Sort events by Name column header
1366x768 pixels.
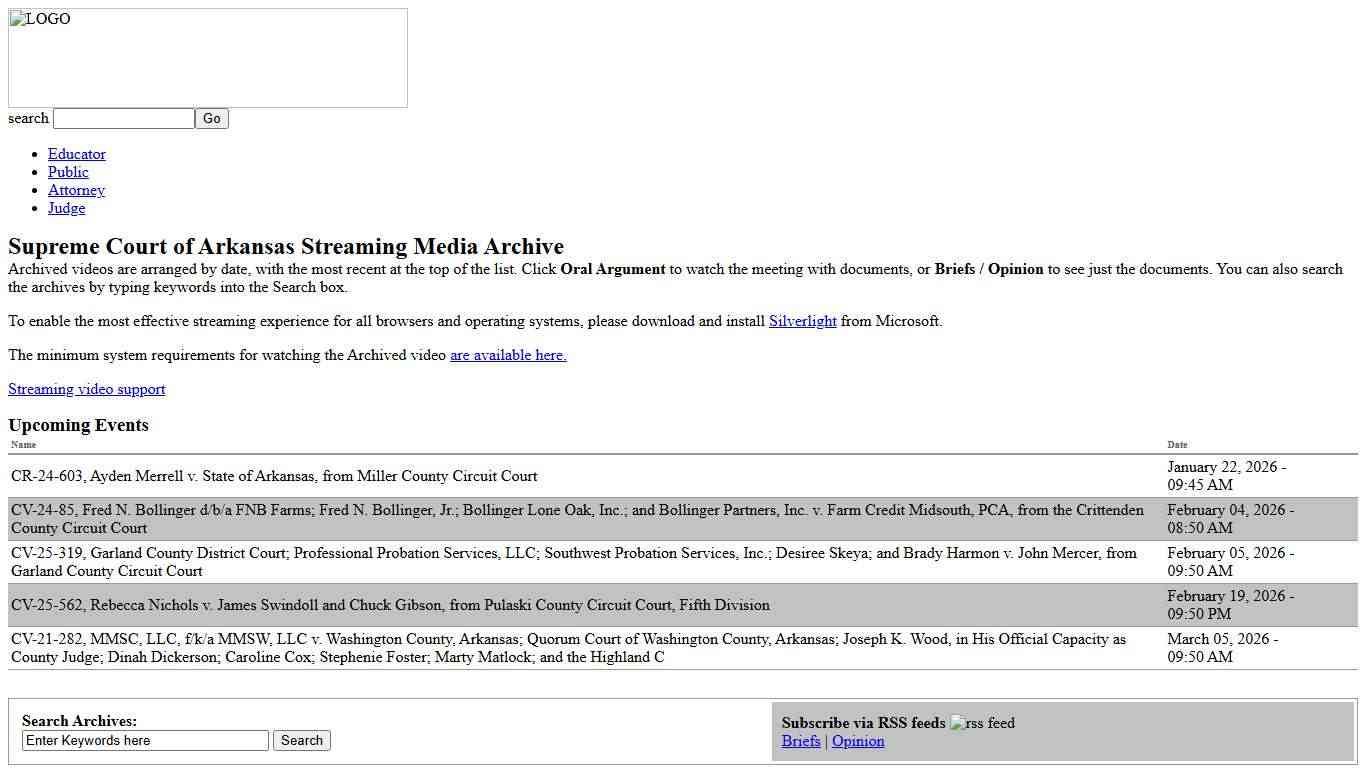click(23, 445)
